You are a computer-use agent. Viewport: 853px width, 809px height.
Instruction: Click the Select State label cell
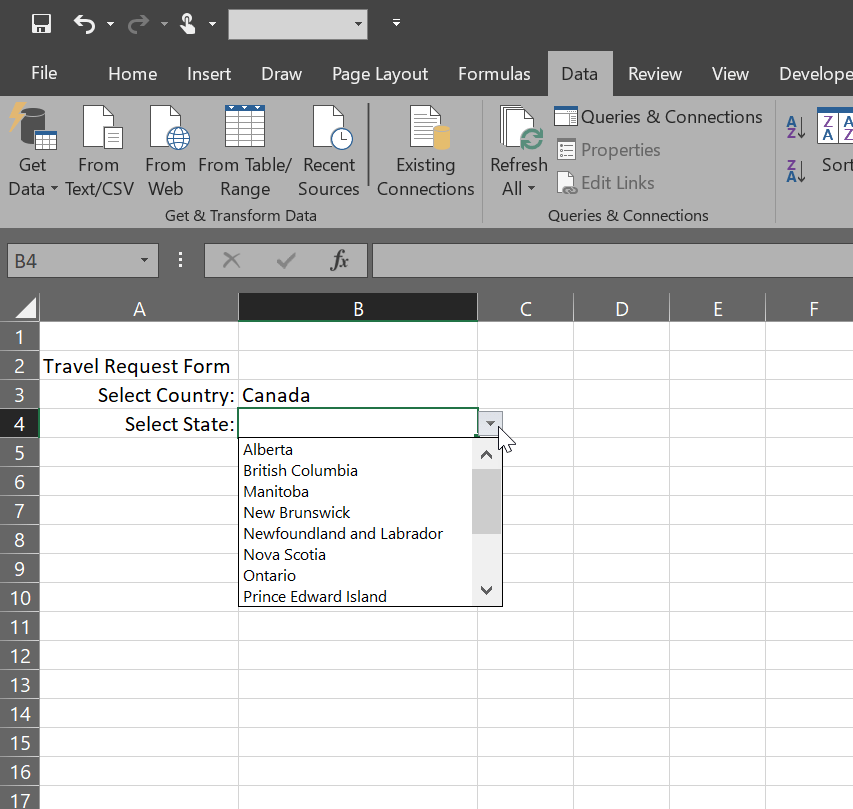pos(139,423)
